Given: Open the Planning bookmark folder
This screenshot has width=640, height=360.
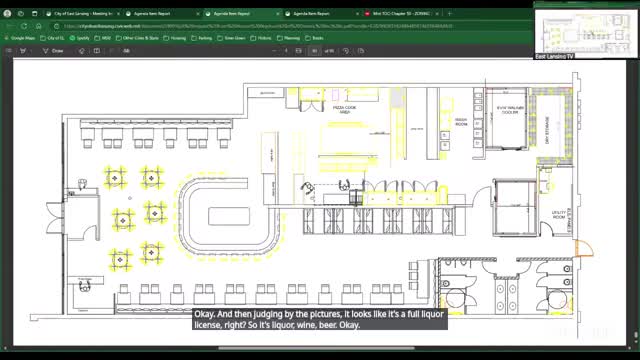Looking at the screenshot, I should point(289,38).
